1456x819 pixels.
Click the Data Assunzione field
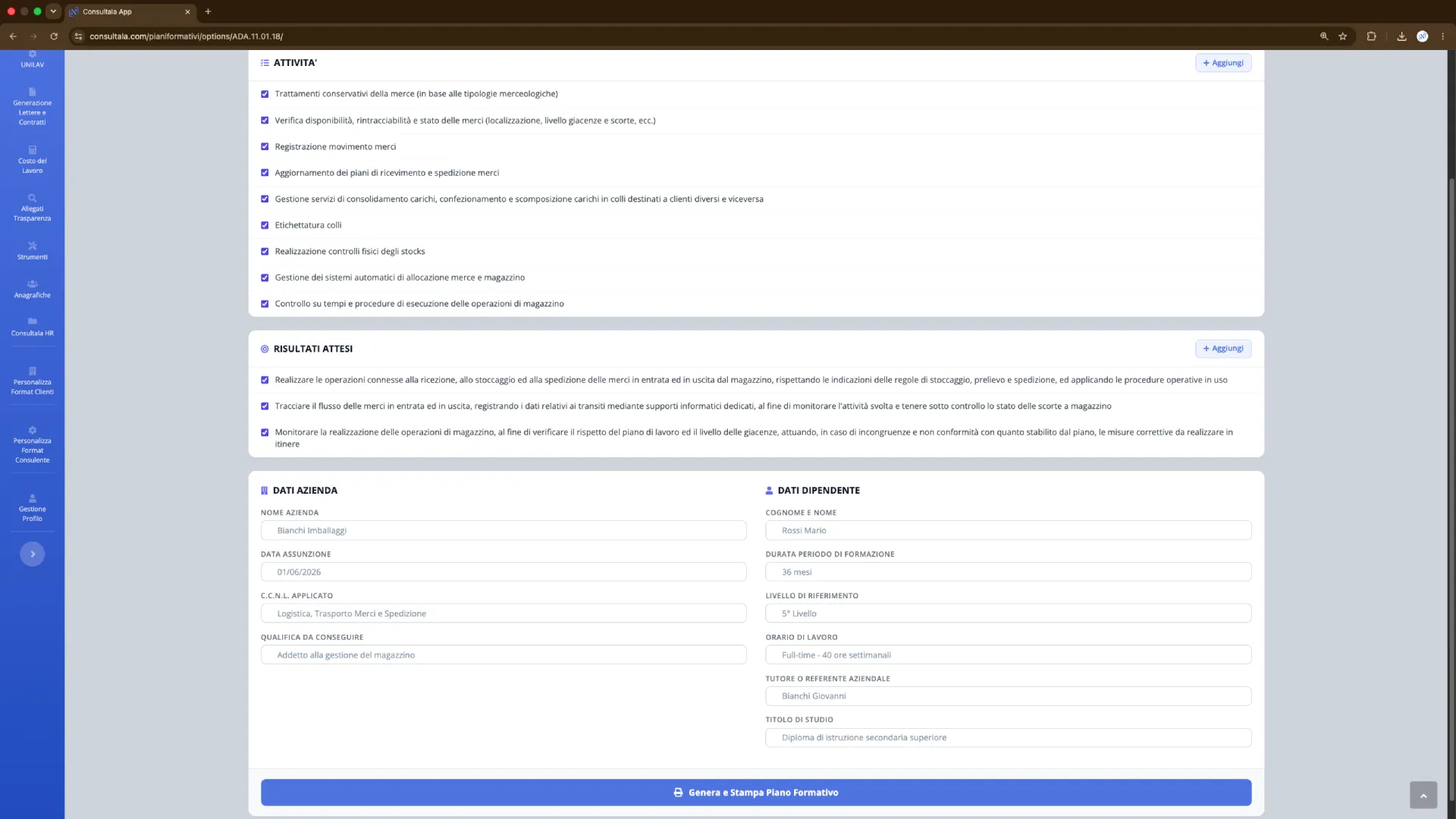point(504,572)
